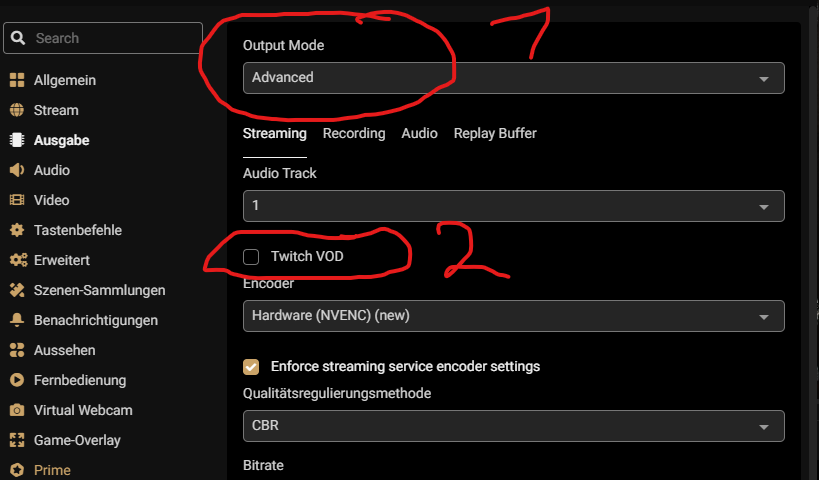Screen dimensions: 819x480
Task: Open the CBR rate control dropdown
Action: point(513,426)
